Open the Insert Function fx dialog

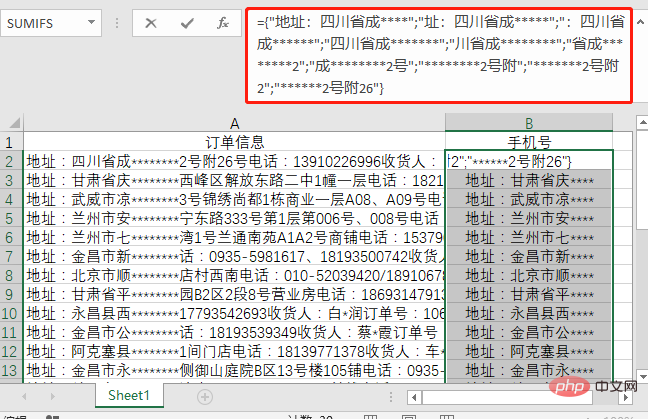click(x=223, y=23)
